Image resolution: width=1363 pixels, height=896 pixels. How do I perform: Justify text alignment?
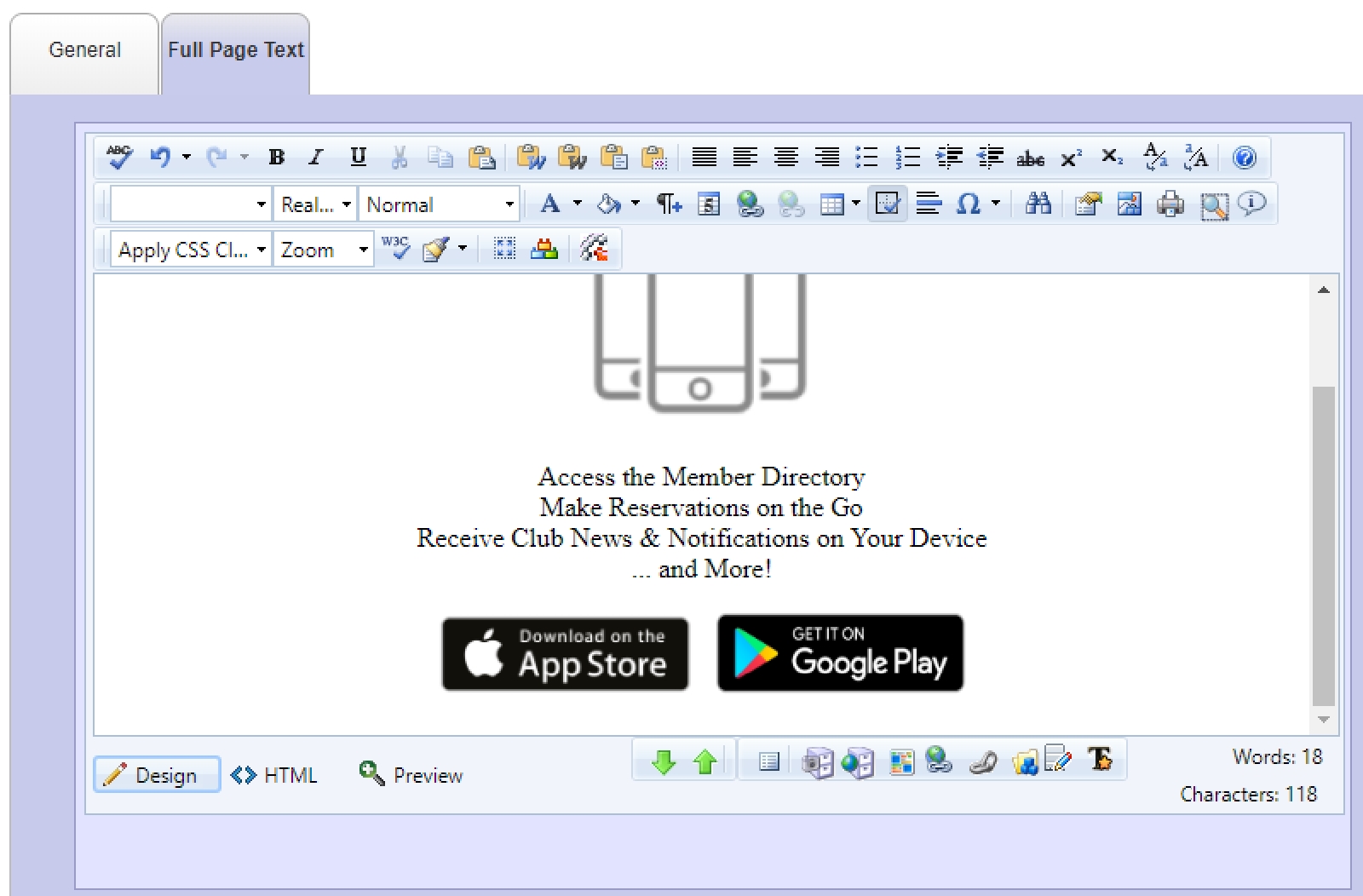[704, 157]
